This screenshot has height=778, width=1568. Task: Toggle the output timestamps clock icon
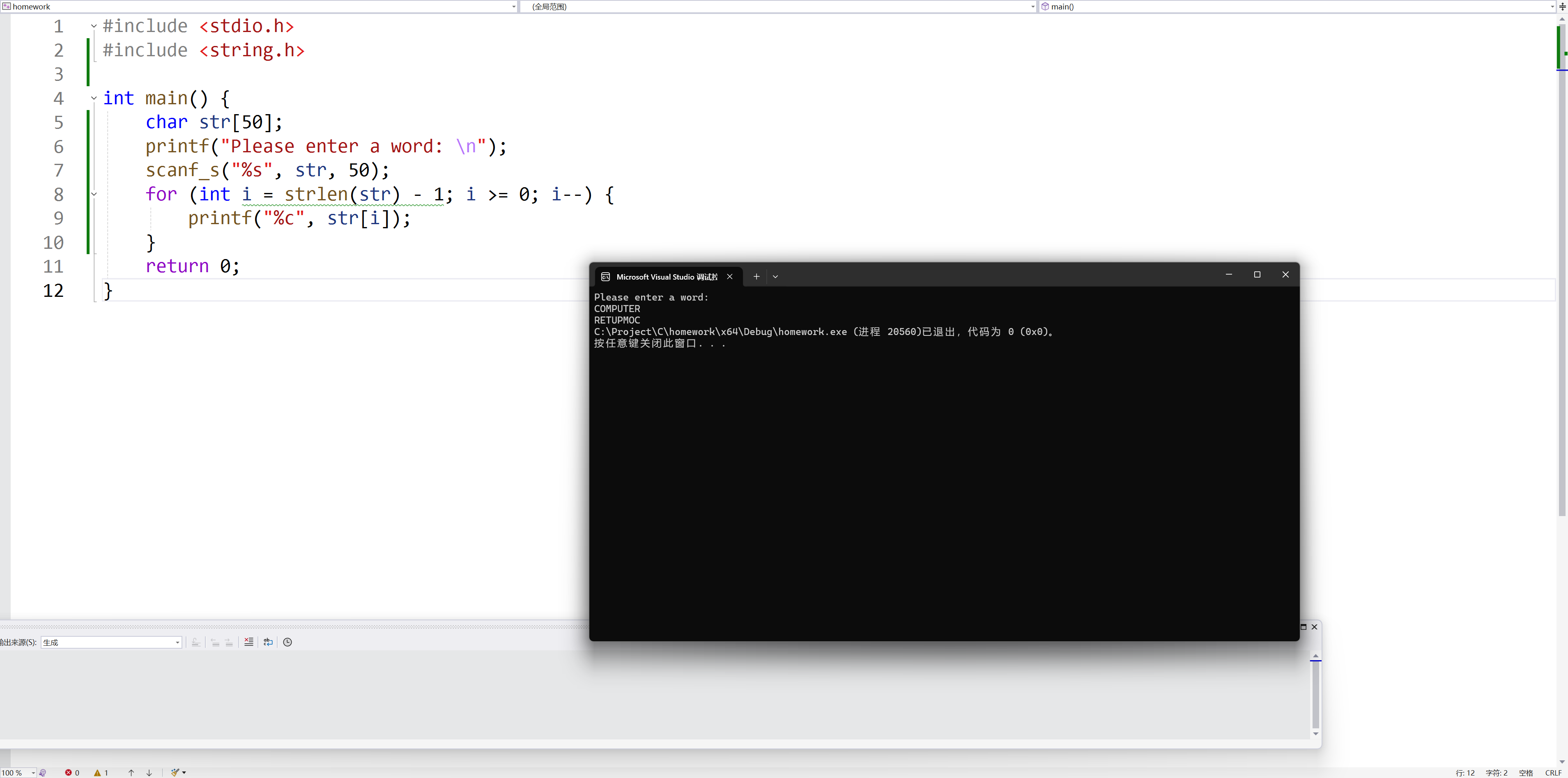(x=287, y=642)
